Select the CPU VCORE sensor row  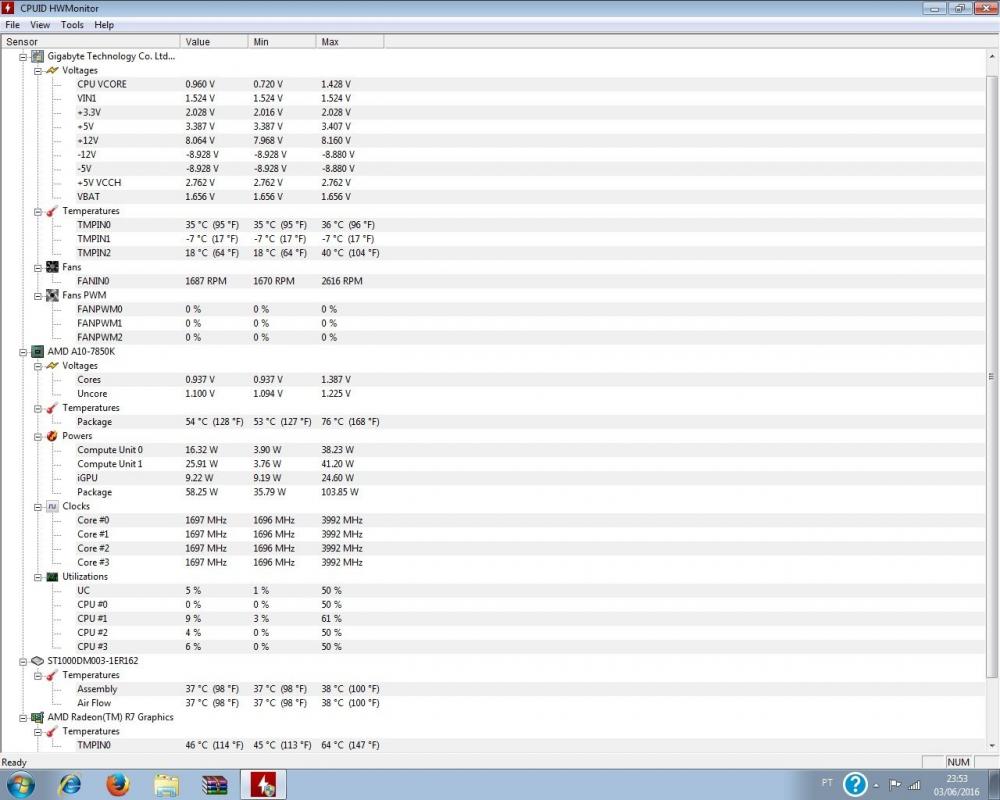(x=102, y=85)
